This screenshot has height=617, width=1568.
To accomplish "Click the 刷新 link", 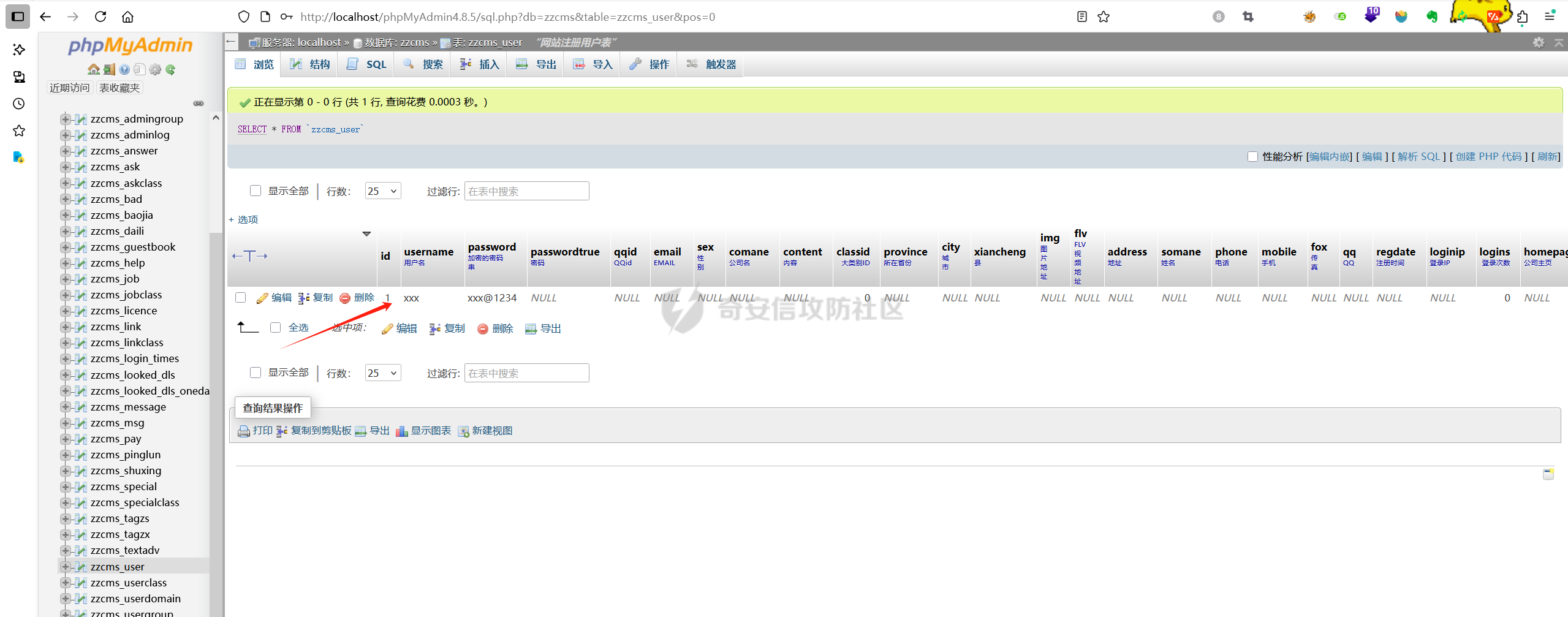I will pos(1547,157).
